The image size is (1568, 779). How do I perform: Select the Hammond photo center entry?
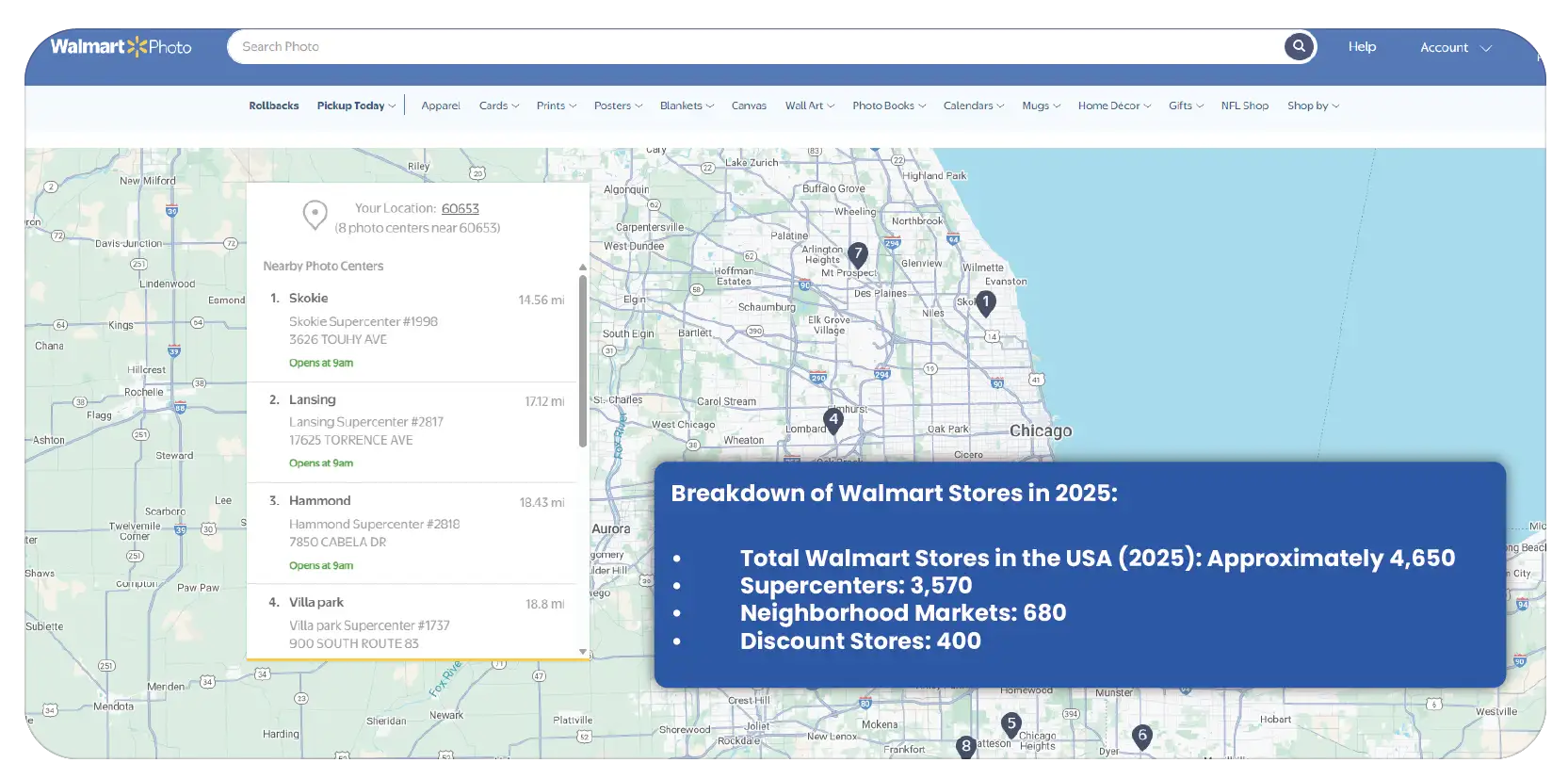(412, 533)
